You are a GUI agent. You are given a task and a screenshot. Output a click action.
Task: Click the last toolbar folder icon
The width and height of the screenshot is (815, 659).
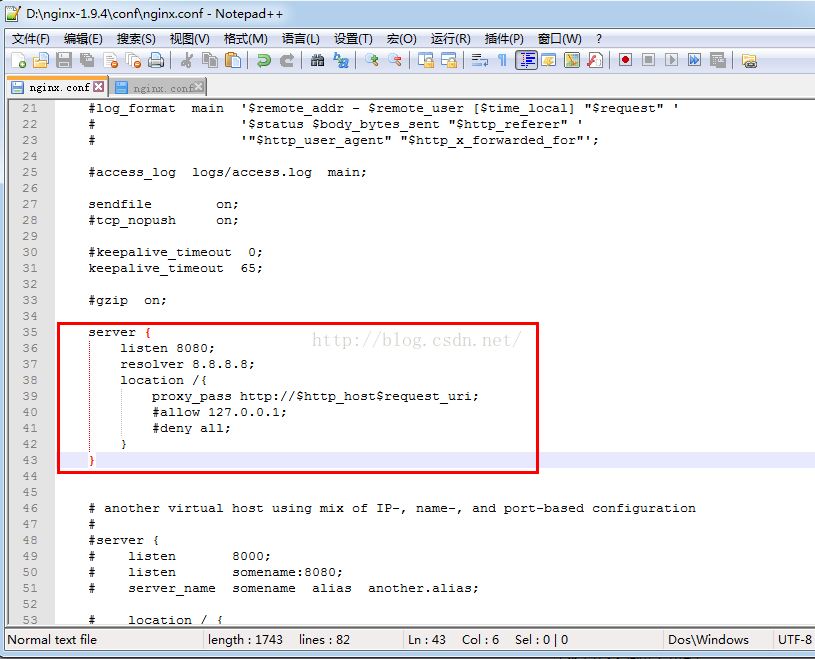749,60
